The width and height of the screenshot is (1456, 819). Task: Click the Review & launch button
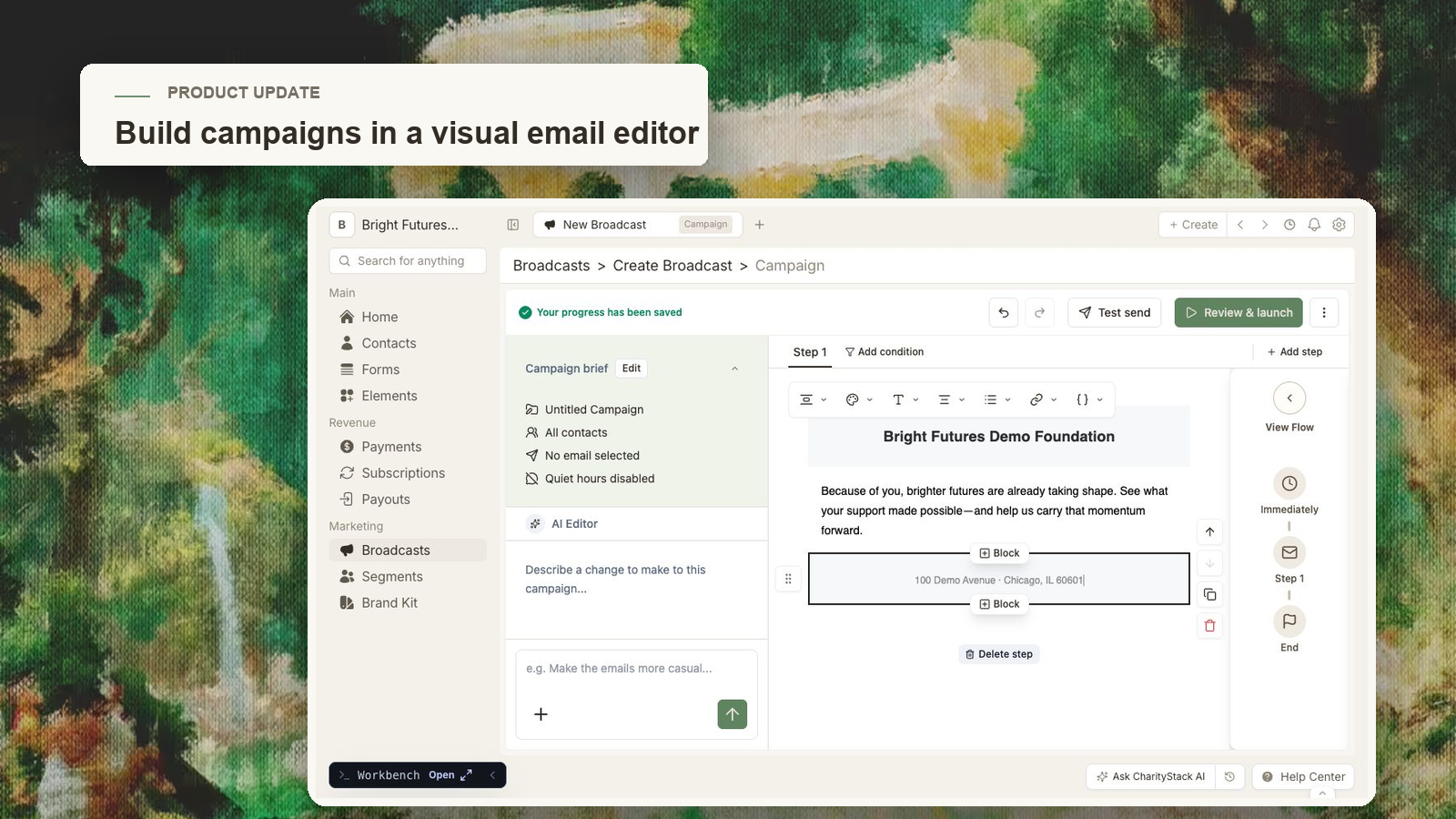coord(1239,312)
